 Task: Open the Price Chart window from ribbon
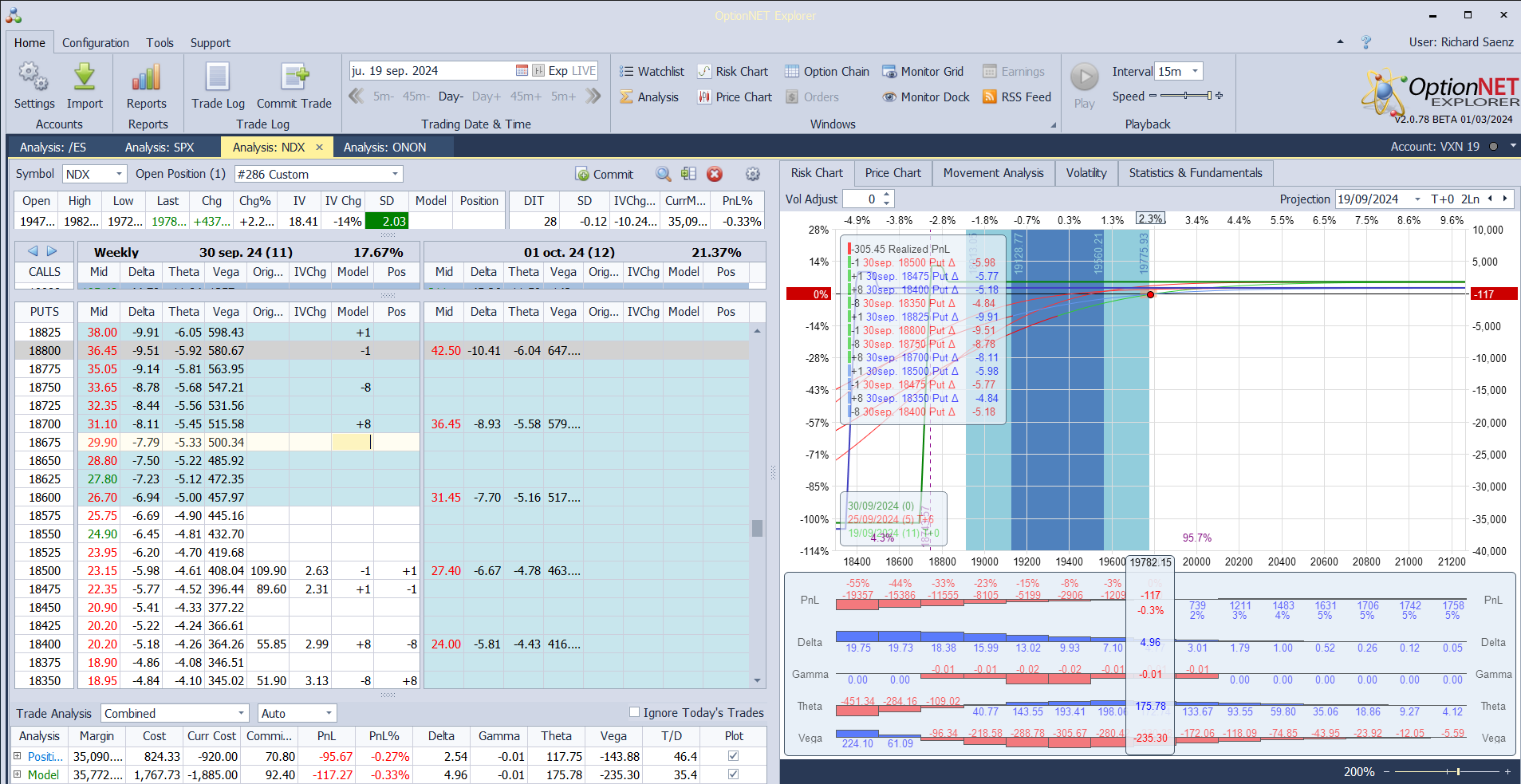pos(735,97)
